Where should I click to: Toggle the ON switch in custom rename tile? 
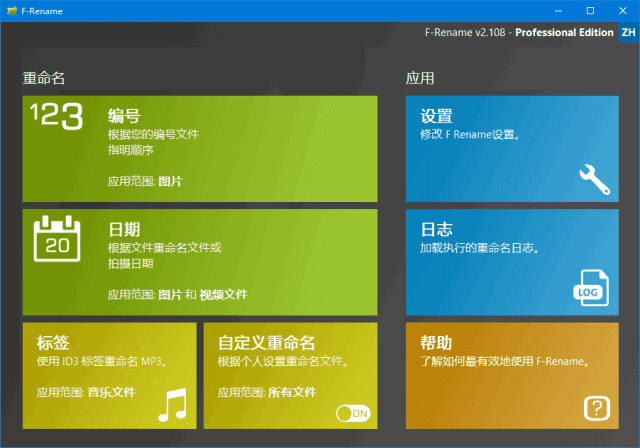coord(353,413)
